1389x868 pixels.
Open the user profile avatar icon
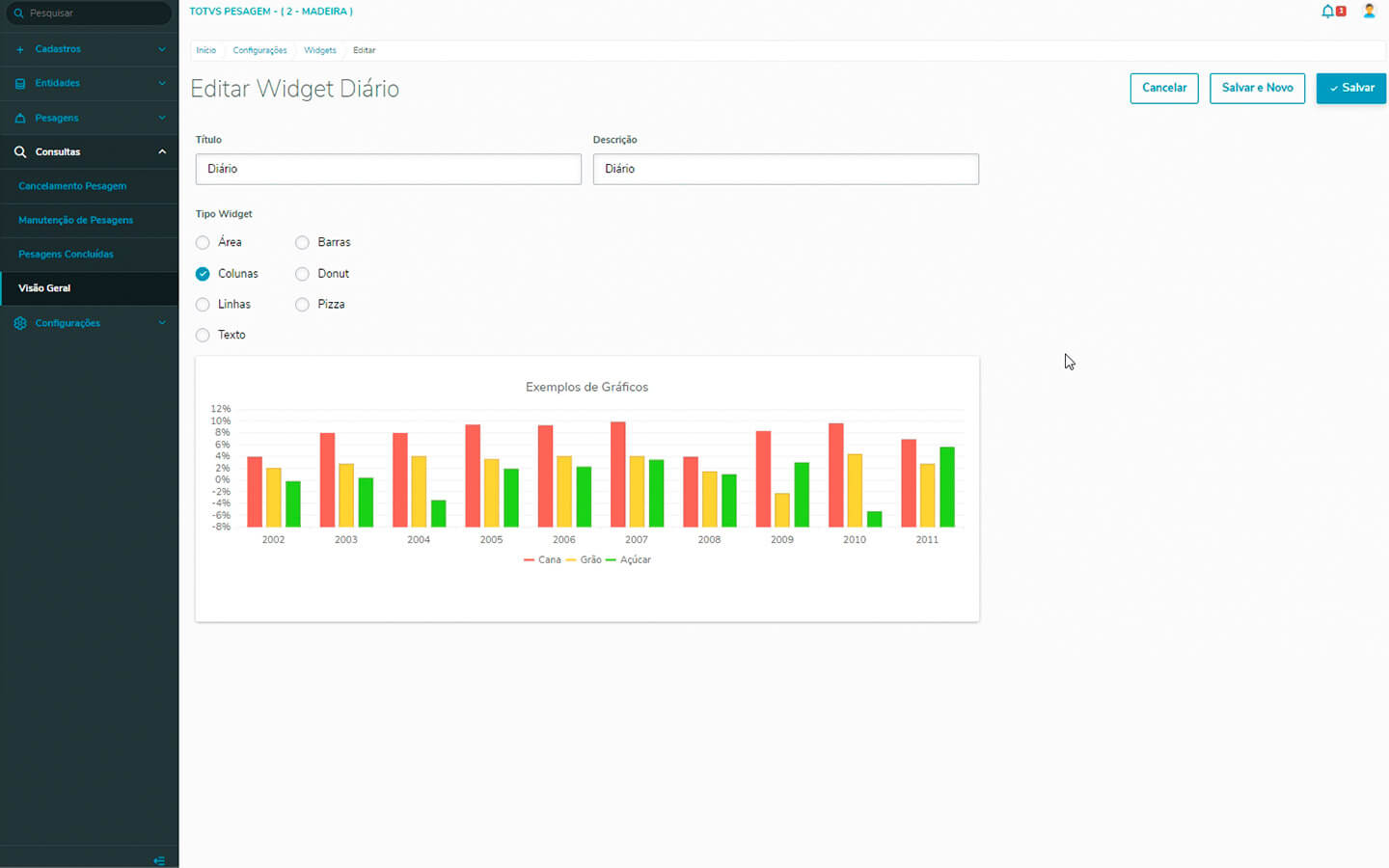pyautogui.click(x=1369, y=12)
